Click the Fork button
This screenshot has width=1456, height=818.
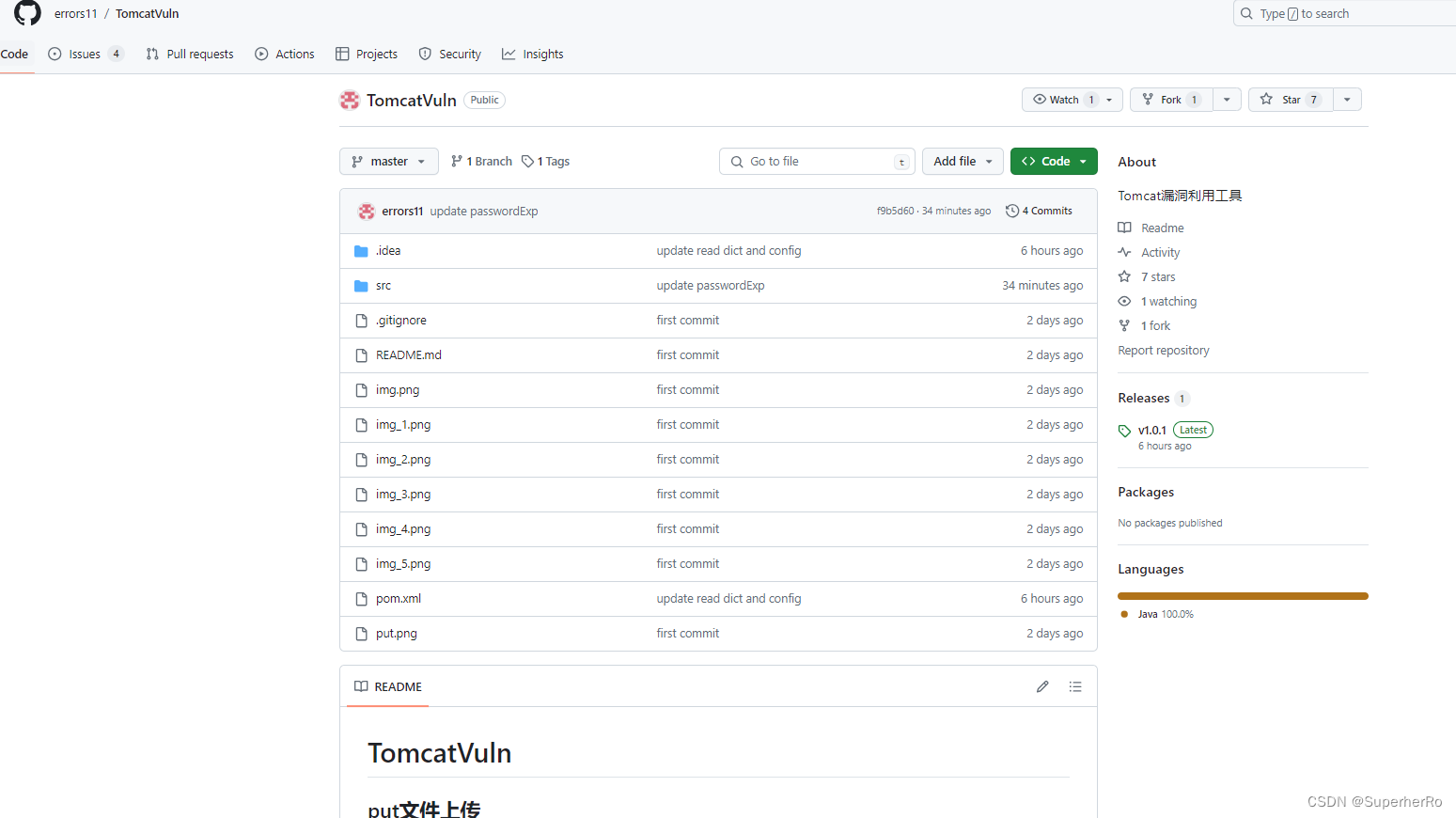[x=1169, y=99]
